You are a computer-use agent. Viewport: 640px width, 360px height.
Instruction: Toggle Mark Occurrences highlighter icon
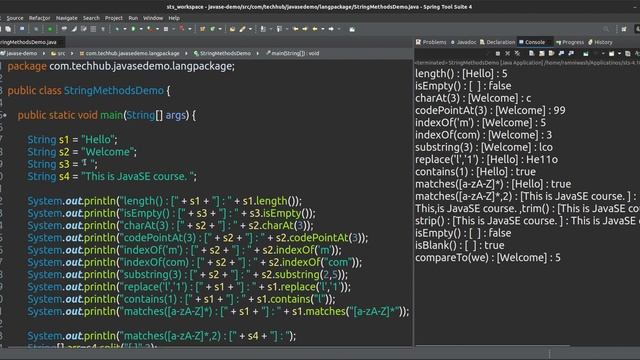click(74, 29)
